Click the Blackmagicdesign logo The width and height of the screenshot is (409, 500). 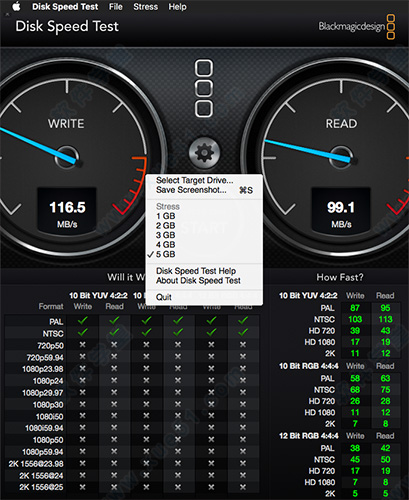click(357, 27)
